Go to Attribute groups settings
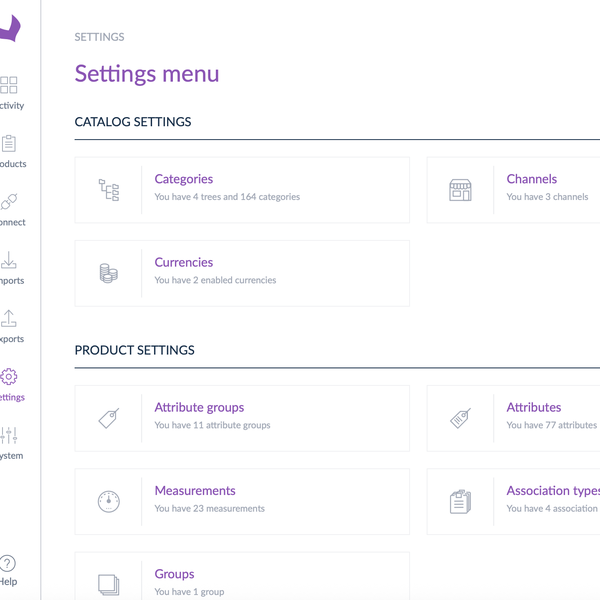Screen dimensions: 600x600 [199, 407]
